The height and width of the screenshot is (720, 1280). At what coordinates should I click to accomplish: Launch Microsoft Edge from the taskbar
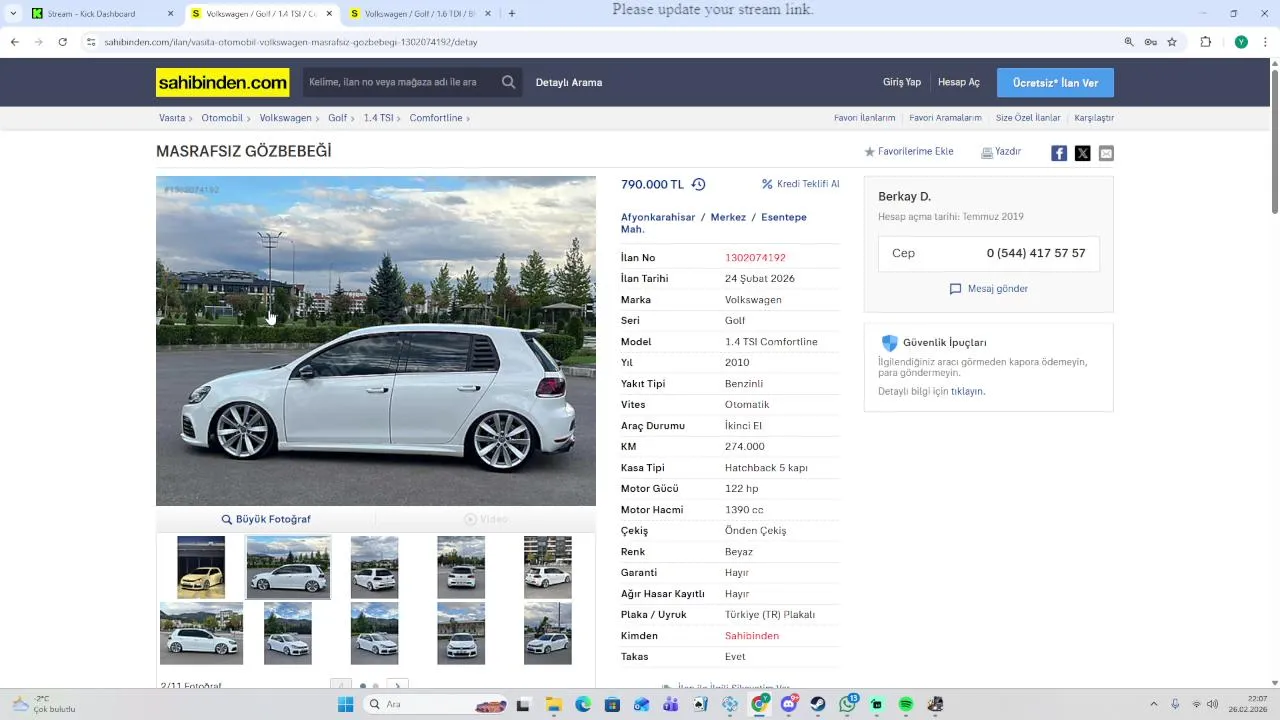583,704
